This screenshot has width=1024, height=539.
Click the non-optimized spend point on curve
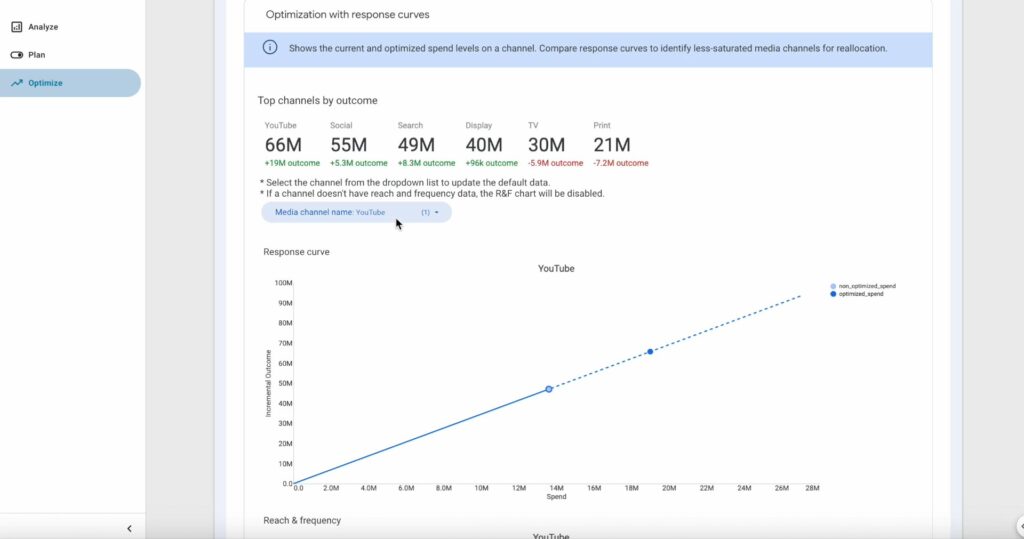(549, 388)
